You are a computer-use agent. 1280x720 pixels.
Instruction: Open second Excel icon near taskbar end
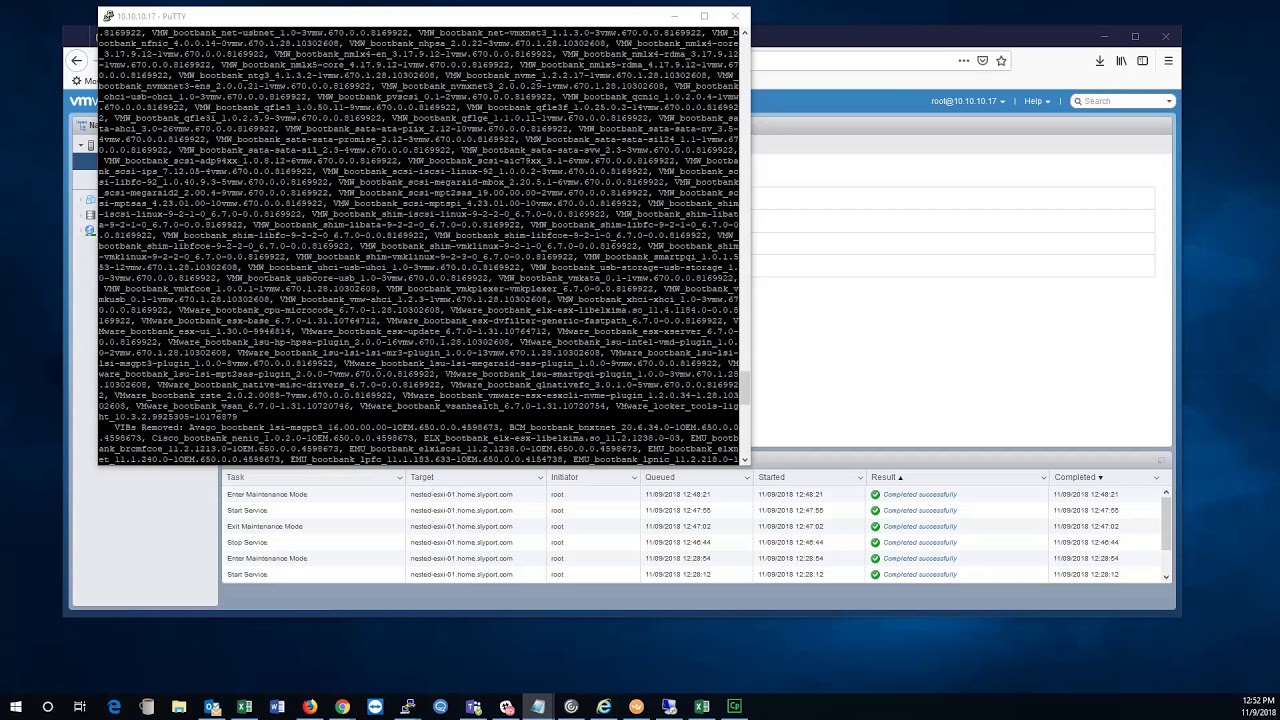(x=702, y=707)
